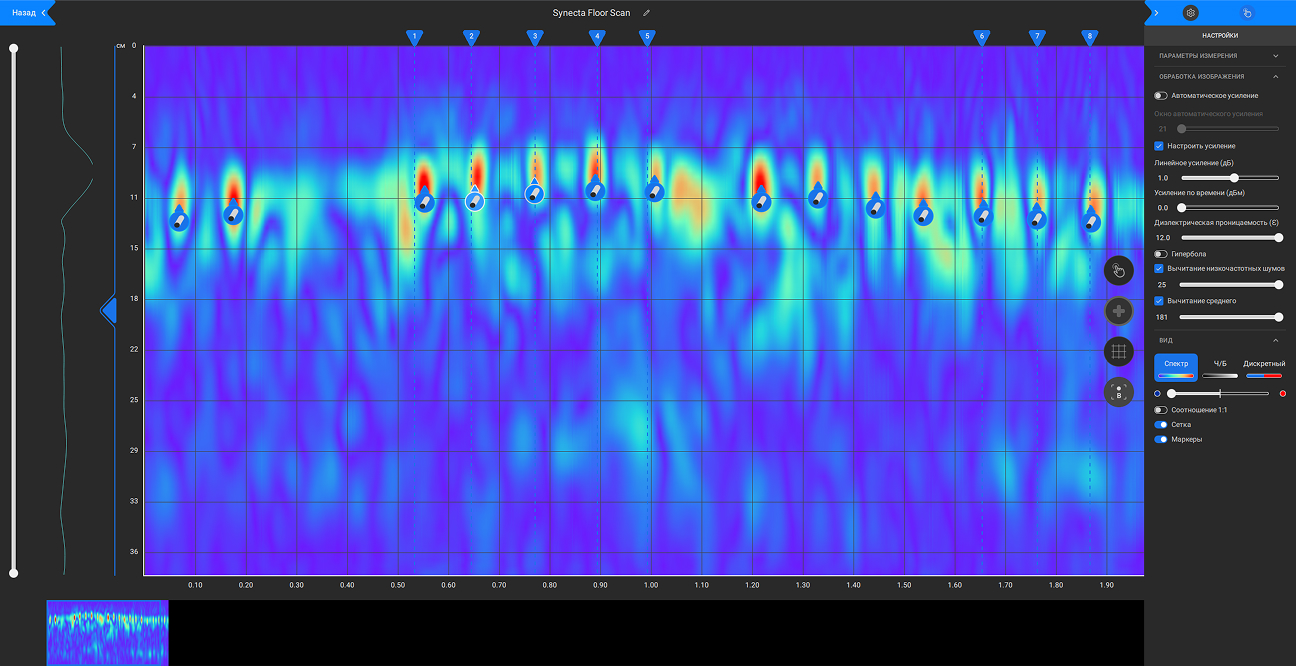Toggle the Гипербола switch
The width and height of the screenshot is (1296, 666).
[x=1161, y=254]
